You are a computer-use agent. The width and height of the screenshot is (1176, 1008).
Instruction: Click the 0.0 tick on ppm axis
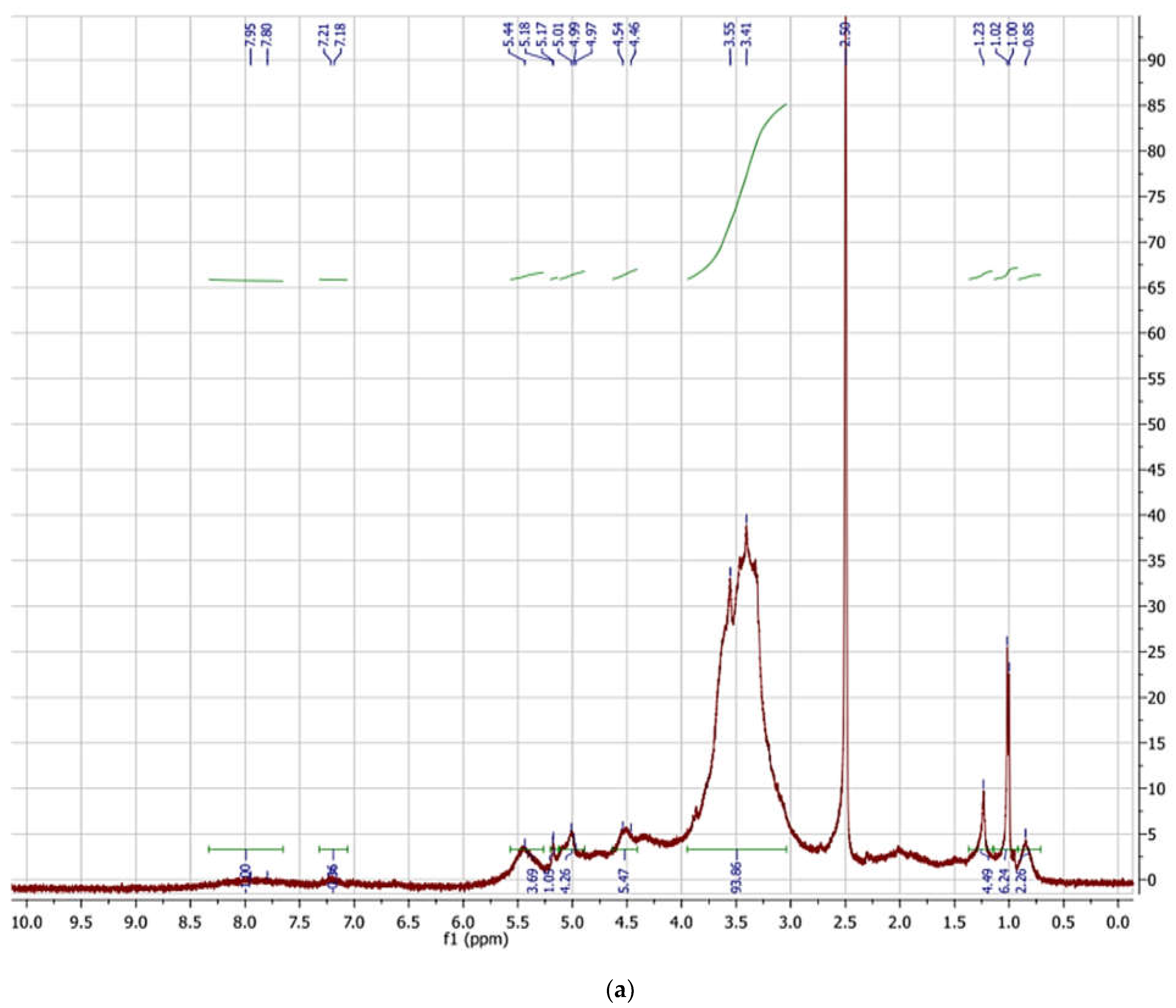click(x=1117, y=922)
